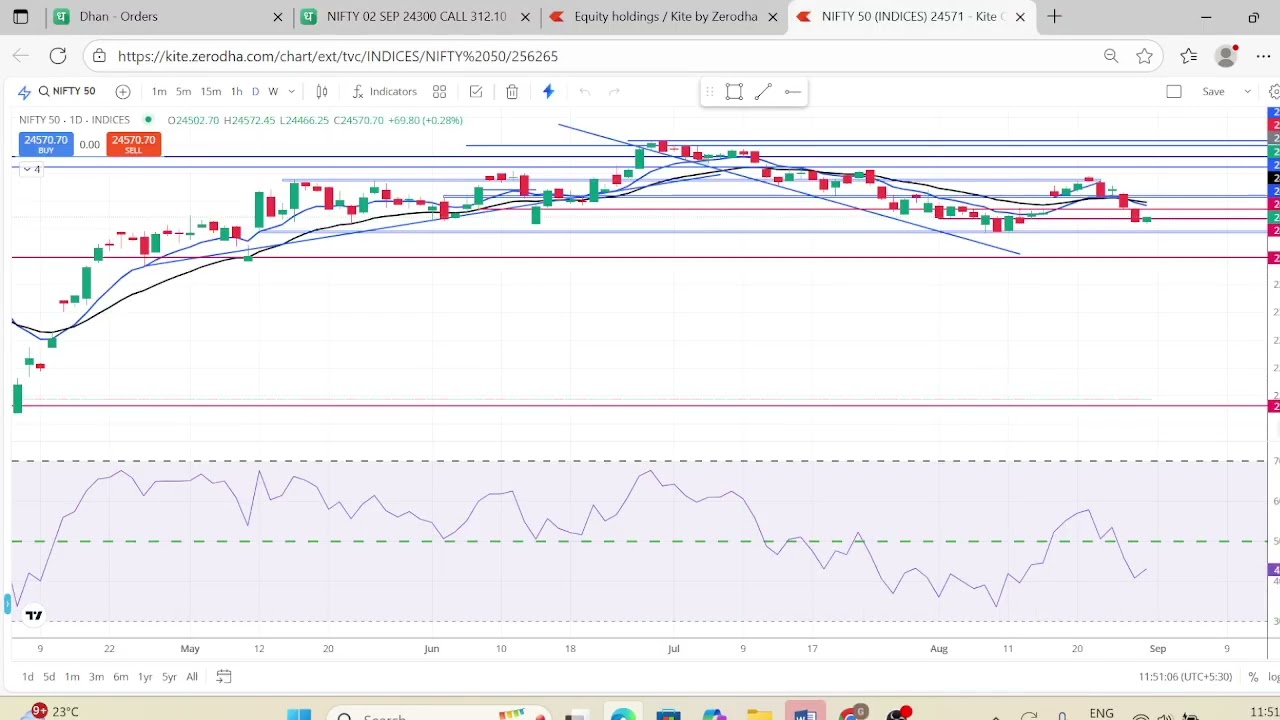This screenshot has width=1280, height=720.
Task: Select the 15m timeframe
Action: click(210, 92)
